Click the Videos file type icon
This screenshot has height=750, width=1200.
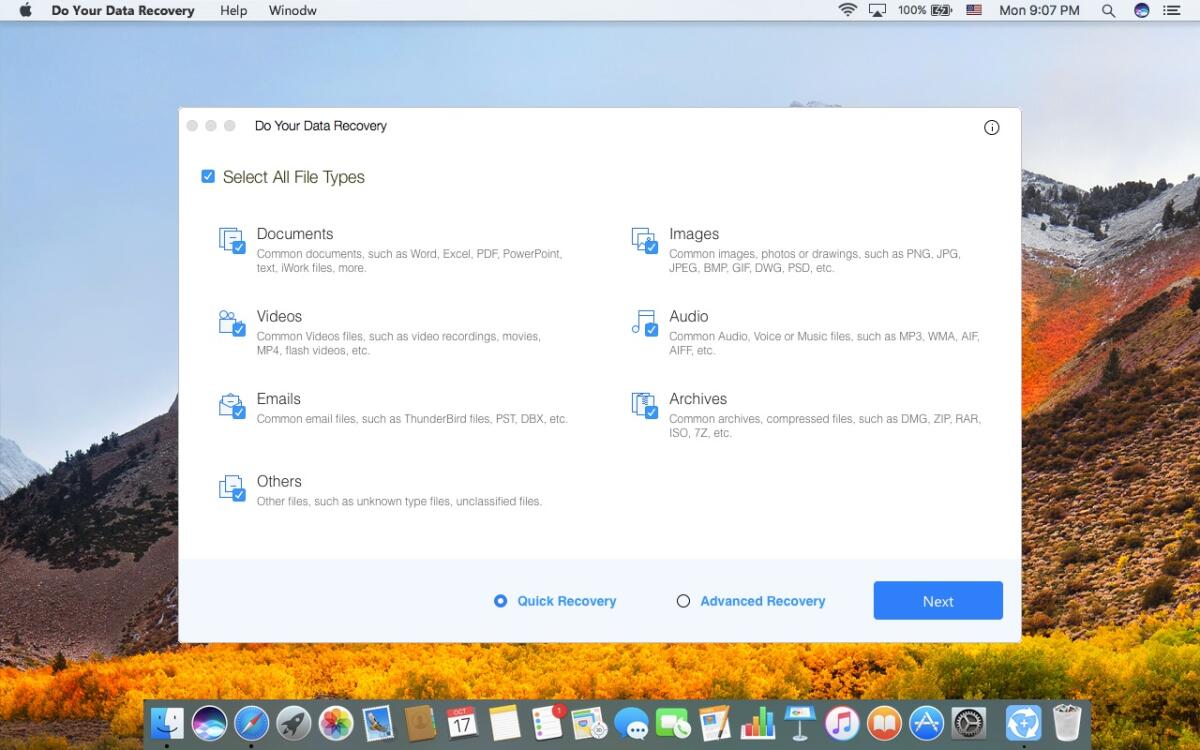tap(231, 323)
